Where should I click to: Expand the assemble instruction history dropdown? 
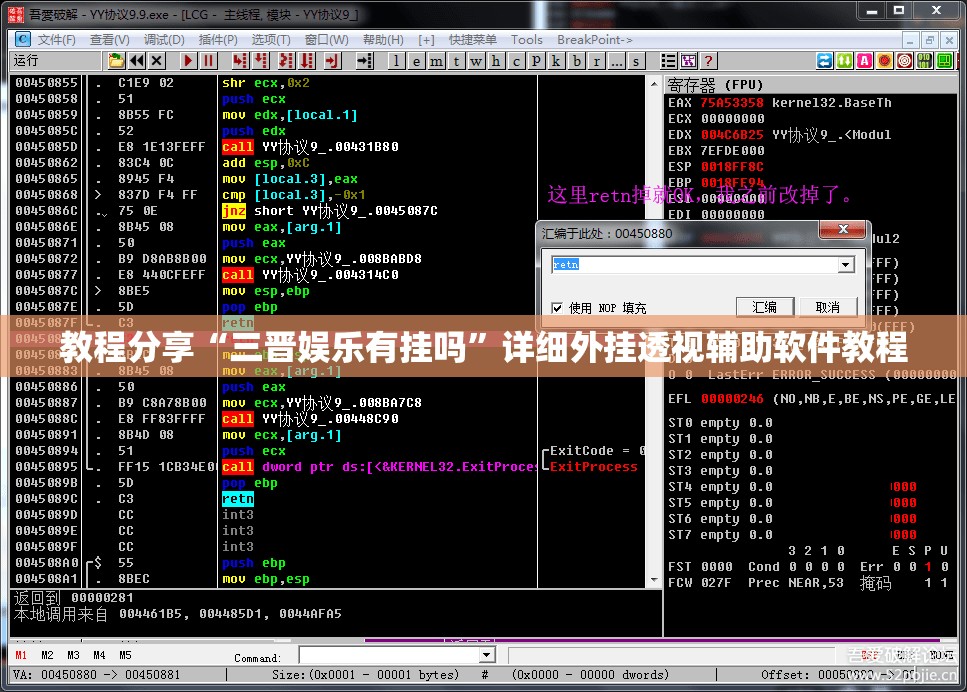click(846, 265)
